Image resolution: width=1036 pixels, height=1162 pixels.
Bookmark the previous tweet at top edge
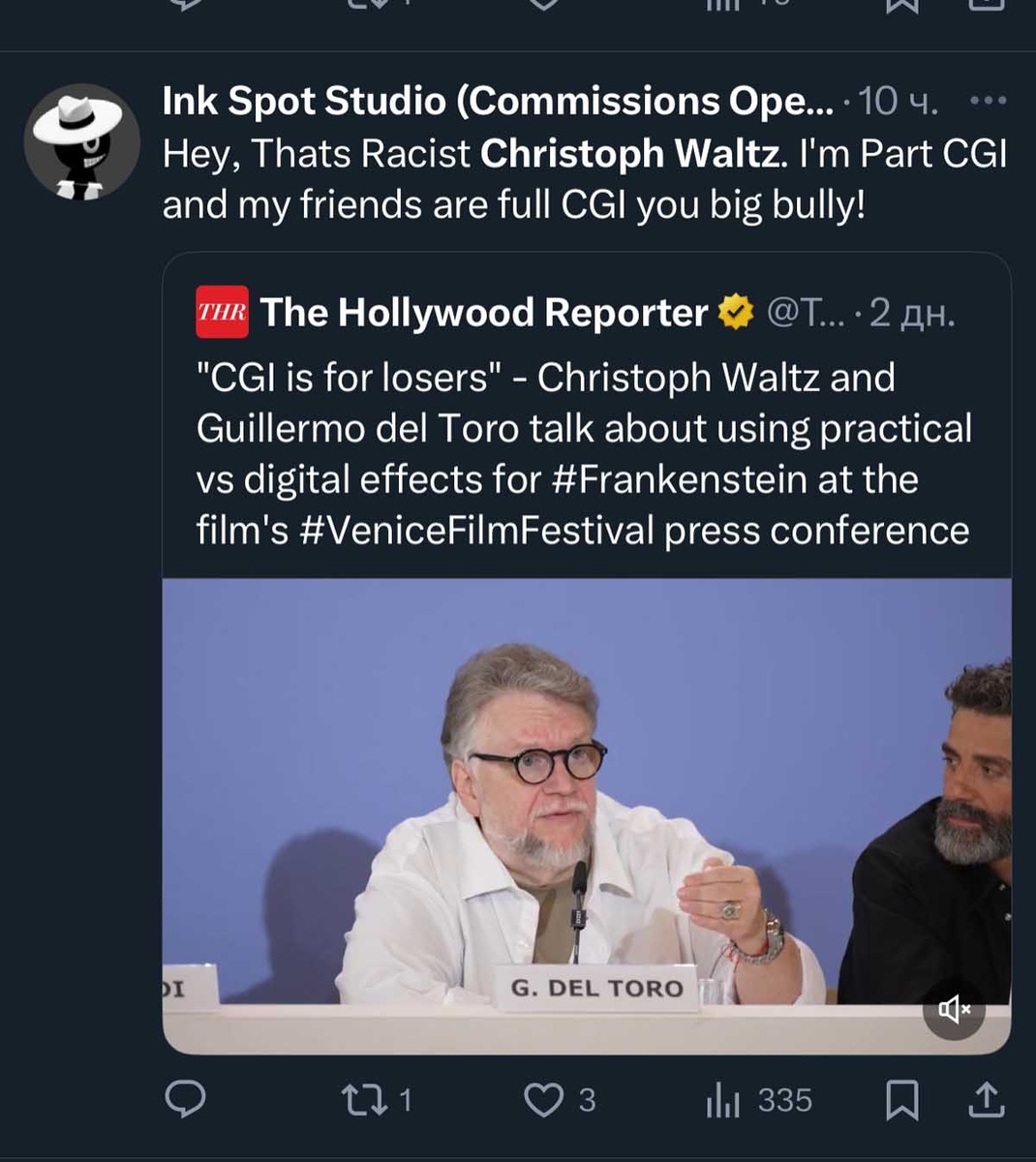(x=902, y=6)
